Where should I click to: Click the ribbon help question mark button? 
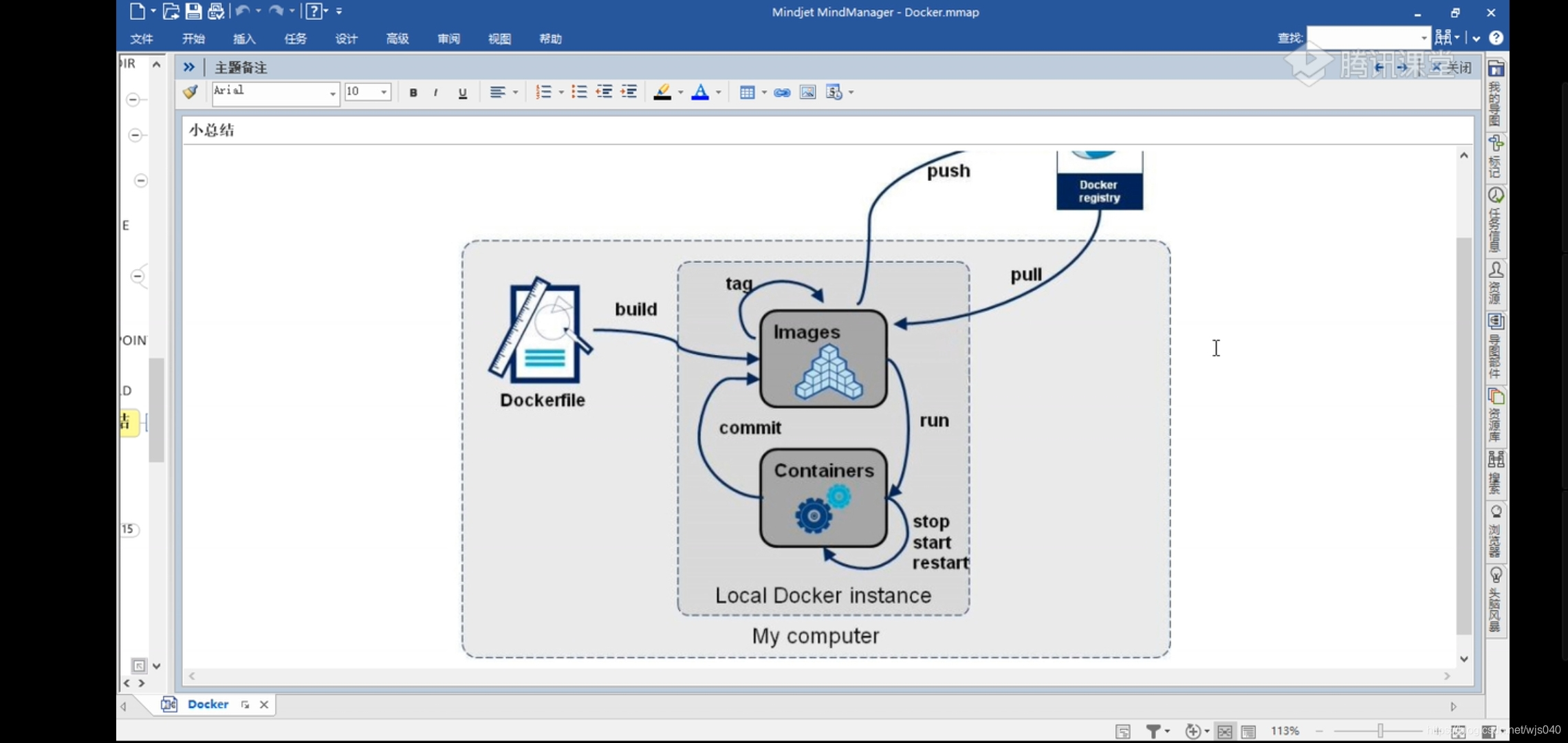(1496, 38)
